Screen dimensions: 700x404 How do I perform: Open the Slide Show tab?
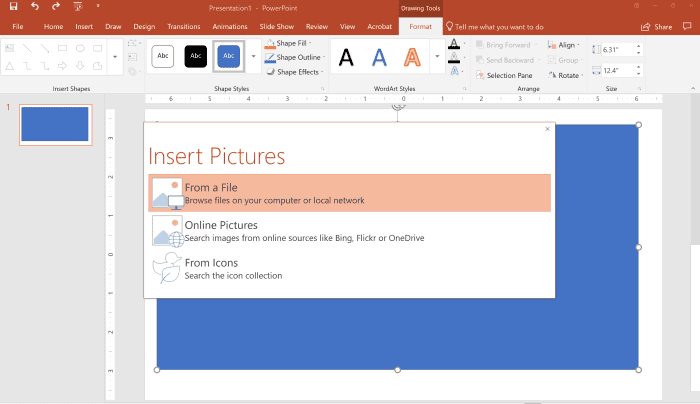[x=276, y=27]
